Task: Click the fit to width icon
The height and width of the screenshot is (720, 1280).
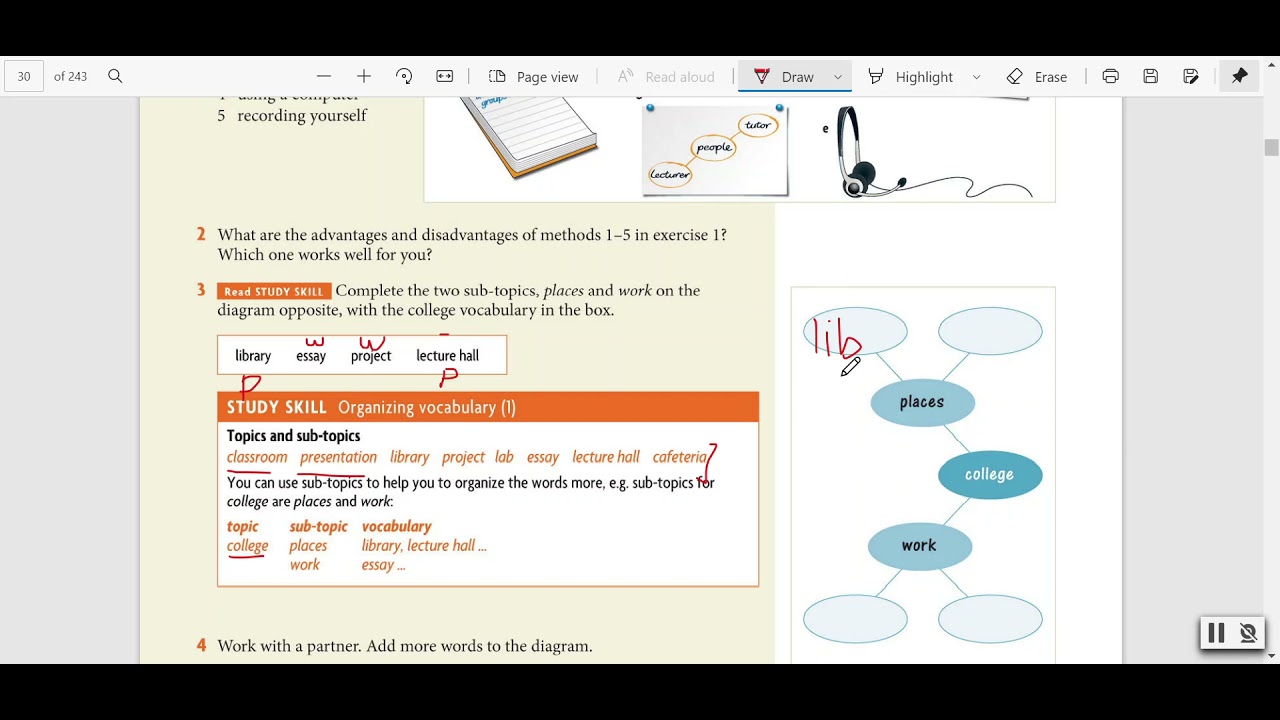Action: pyautogui.click(x=445, y=76)
